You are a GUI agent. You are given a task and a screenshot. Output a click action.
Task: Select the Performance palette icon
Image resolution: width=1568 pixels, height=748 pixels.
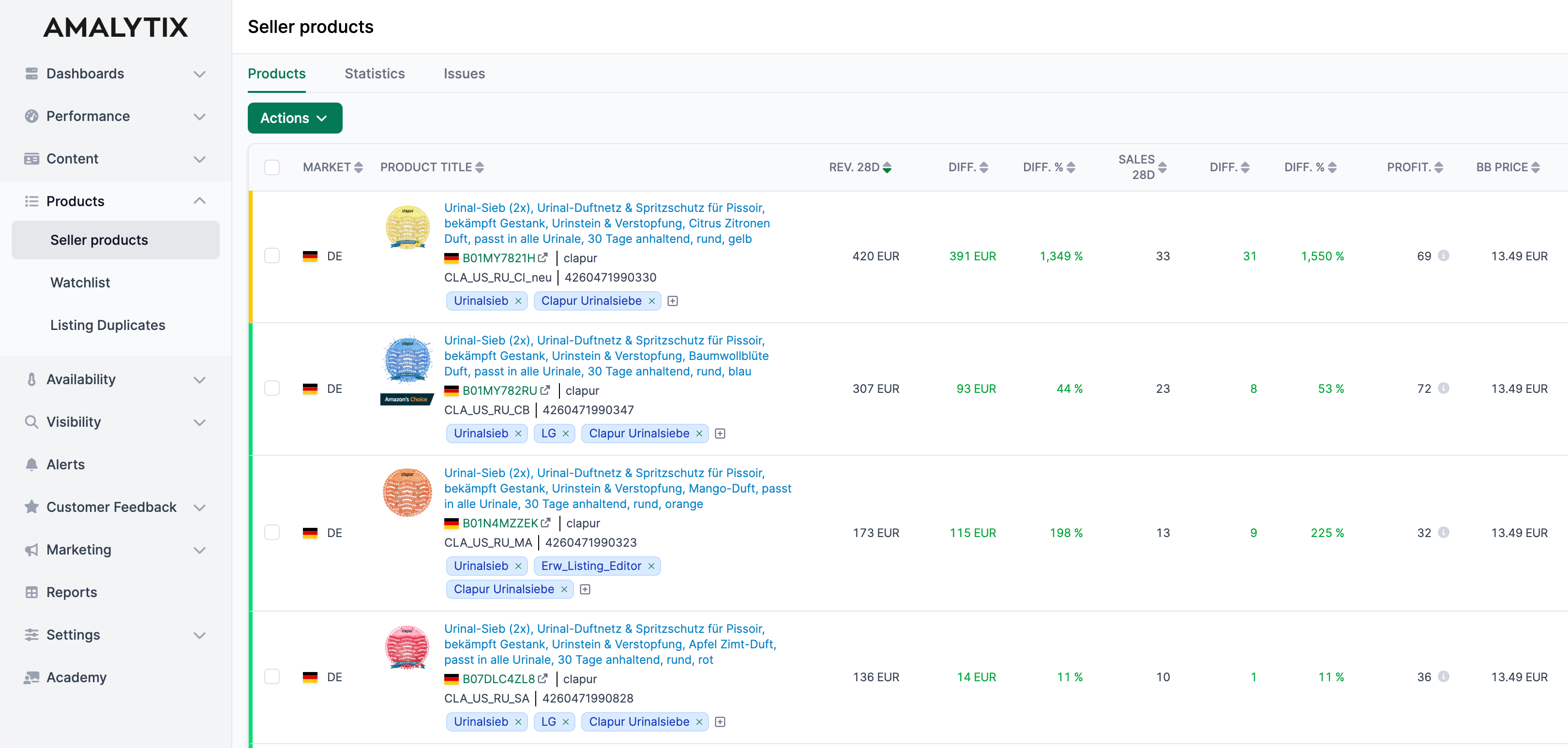(32, 116)
